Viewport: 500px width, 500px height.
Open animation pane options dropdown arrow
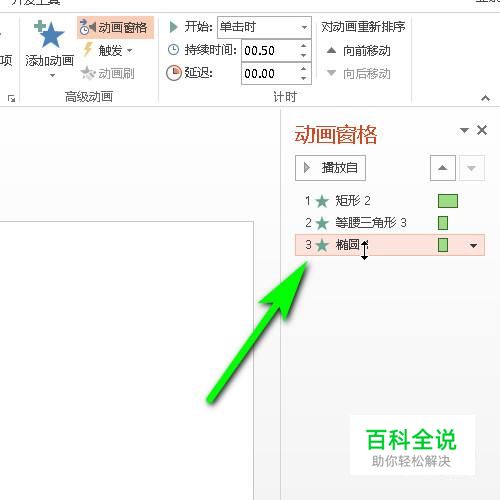point(464,130)
